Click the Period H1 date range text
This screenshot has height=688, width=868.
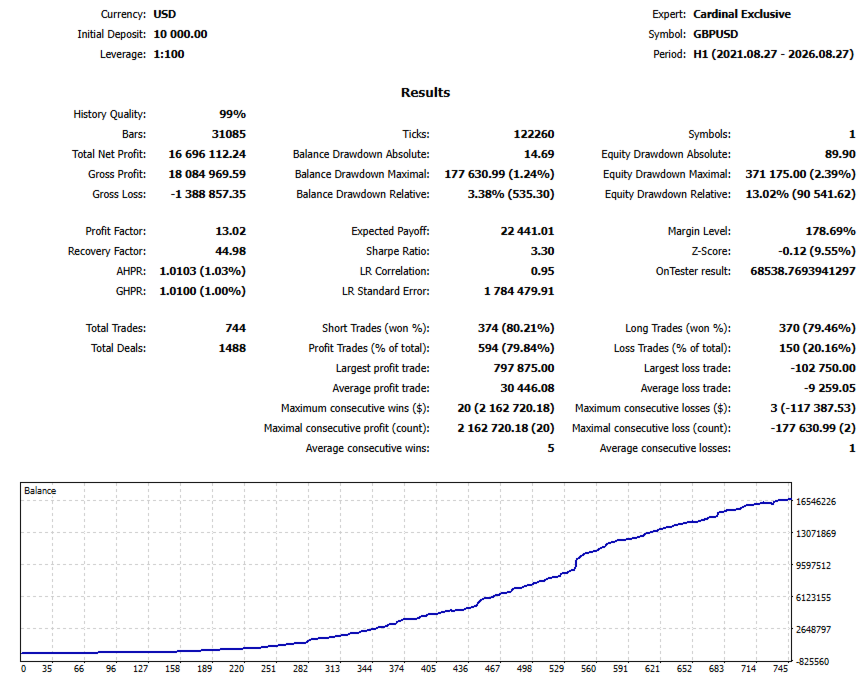tap(773, 54)
